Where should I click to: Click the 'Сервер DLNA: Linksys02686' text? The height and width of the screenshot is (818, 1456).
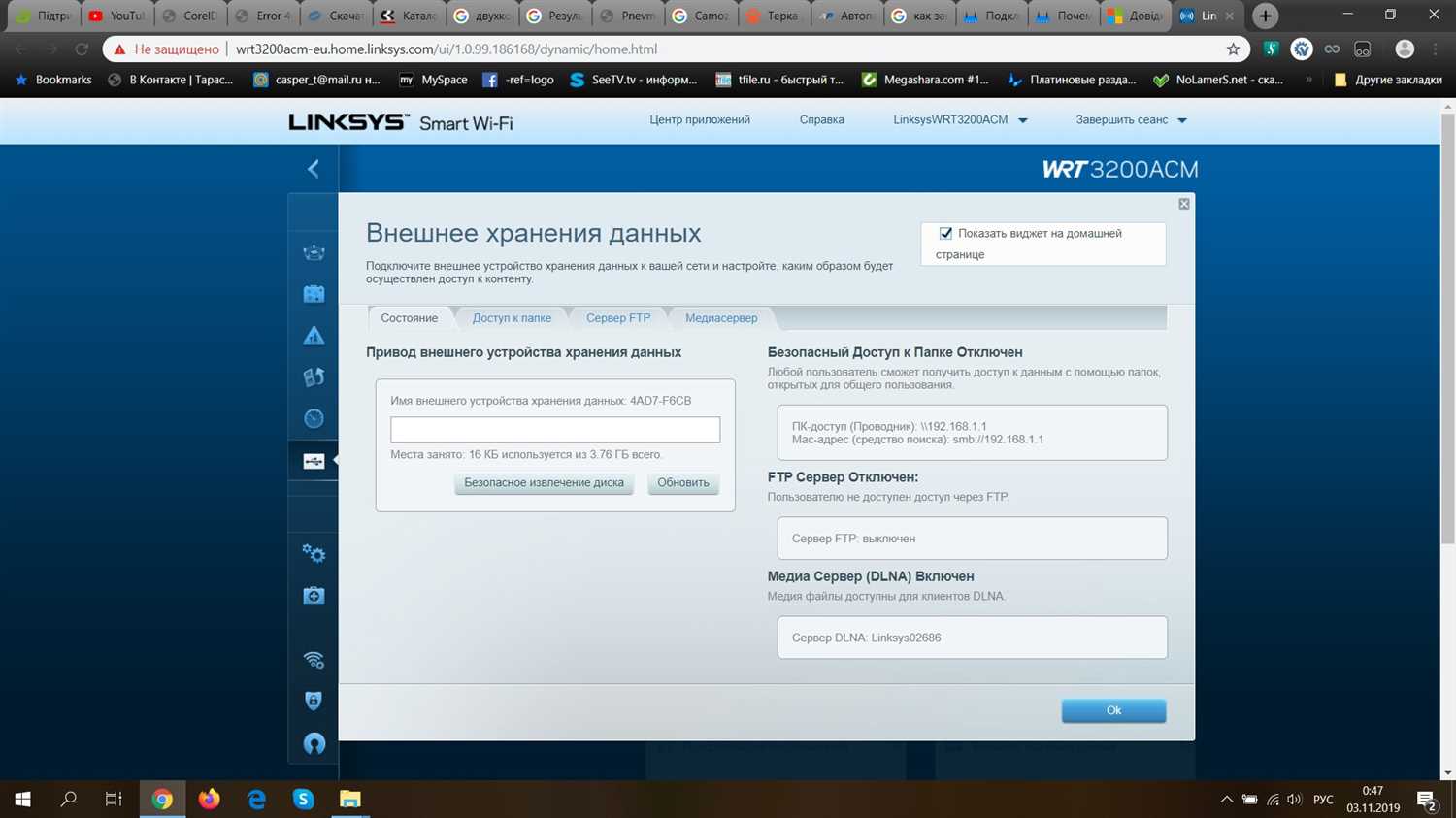click(866, 638)
